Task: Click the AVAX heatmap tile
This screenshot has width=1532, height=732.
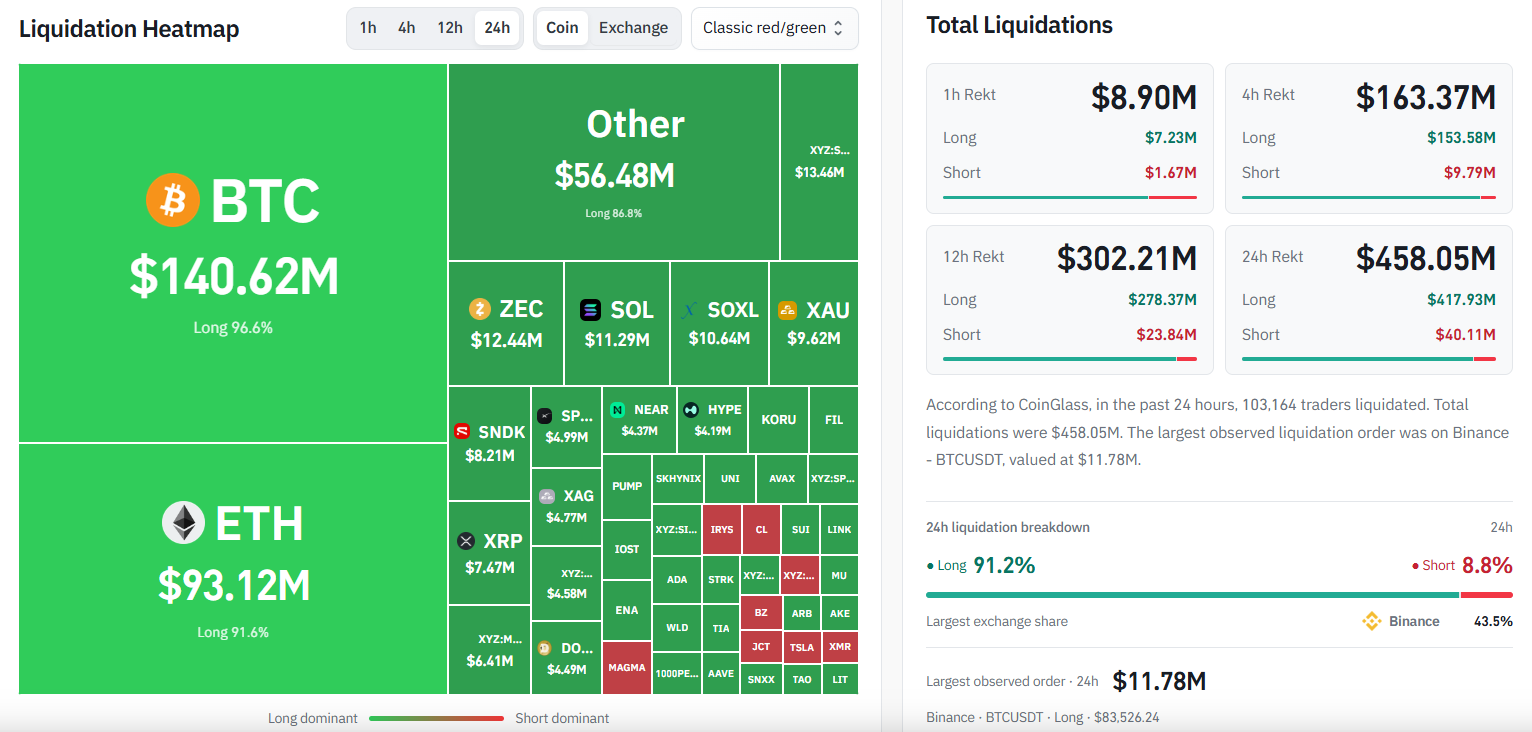Action: [x=782, y=479]
